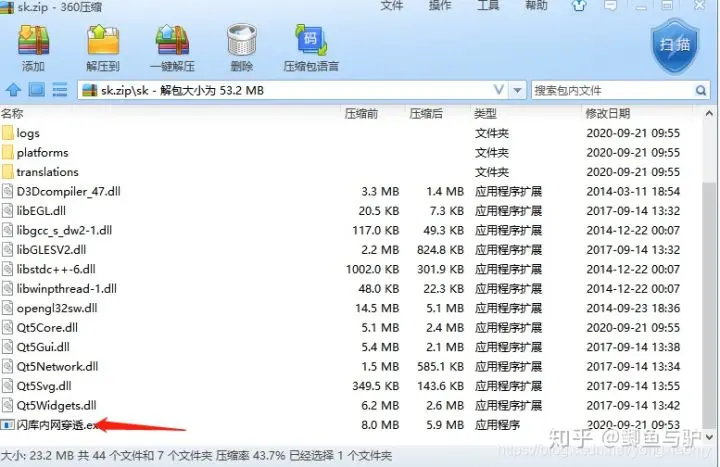Image resolution: width=720 pixels, height=467 pixels.
Task: Click the status bar size summary text
Action: [x=197, y=456]
